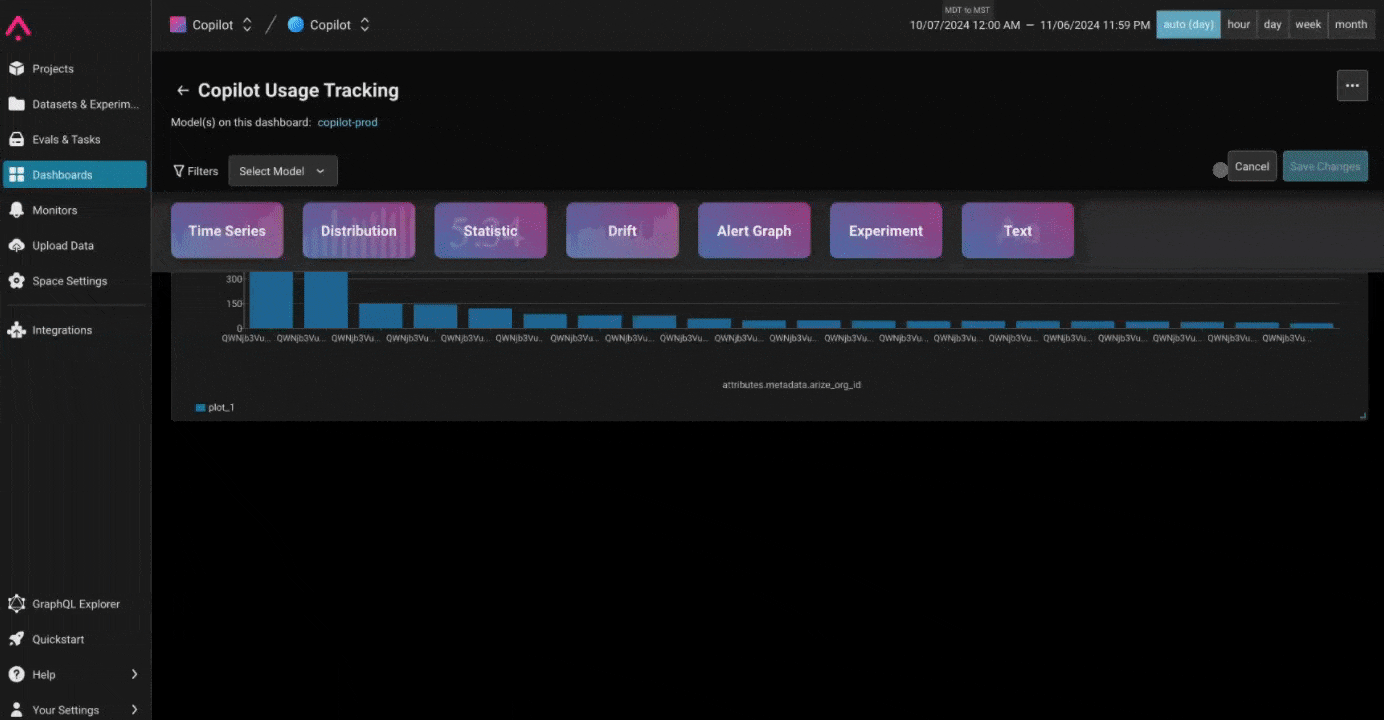Screen dimensions: 1384x720
Task: Click the Evals & Tasks coffee icon
Action: pyautogui.click(x=16, y=139)
